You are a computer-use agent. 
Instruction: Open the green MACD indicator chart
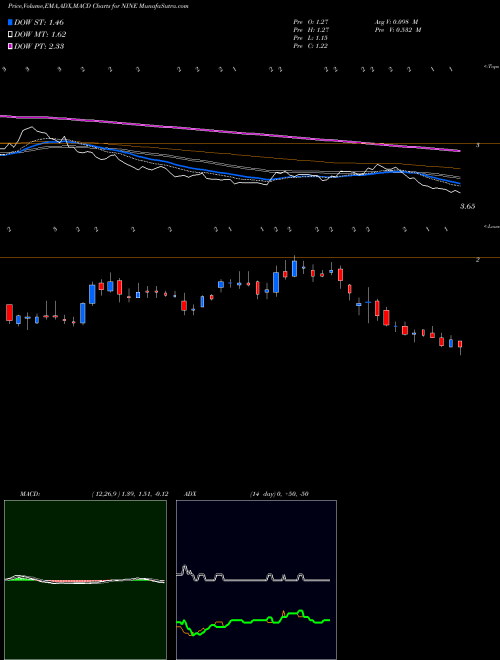pyautogui.click(x=85, y=580)
